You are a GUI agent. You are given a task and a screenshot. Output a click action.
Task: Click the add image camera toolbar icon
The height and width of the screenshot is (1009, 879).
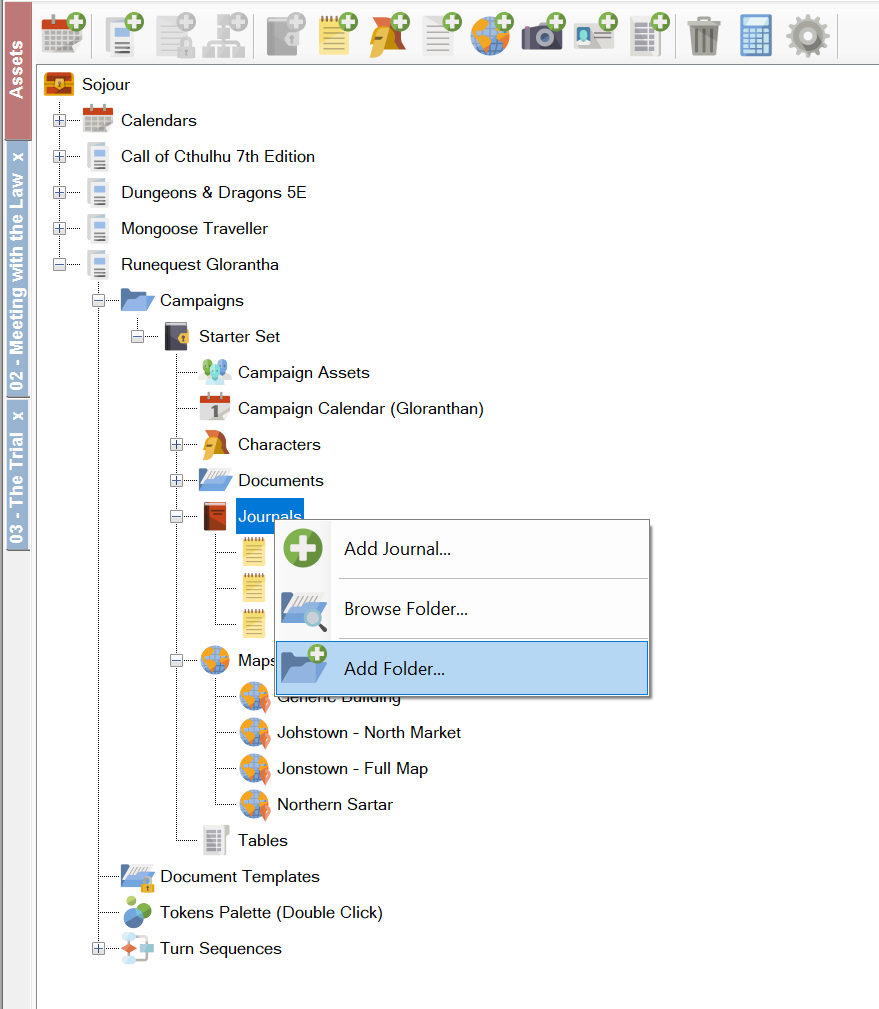(542, 35)
